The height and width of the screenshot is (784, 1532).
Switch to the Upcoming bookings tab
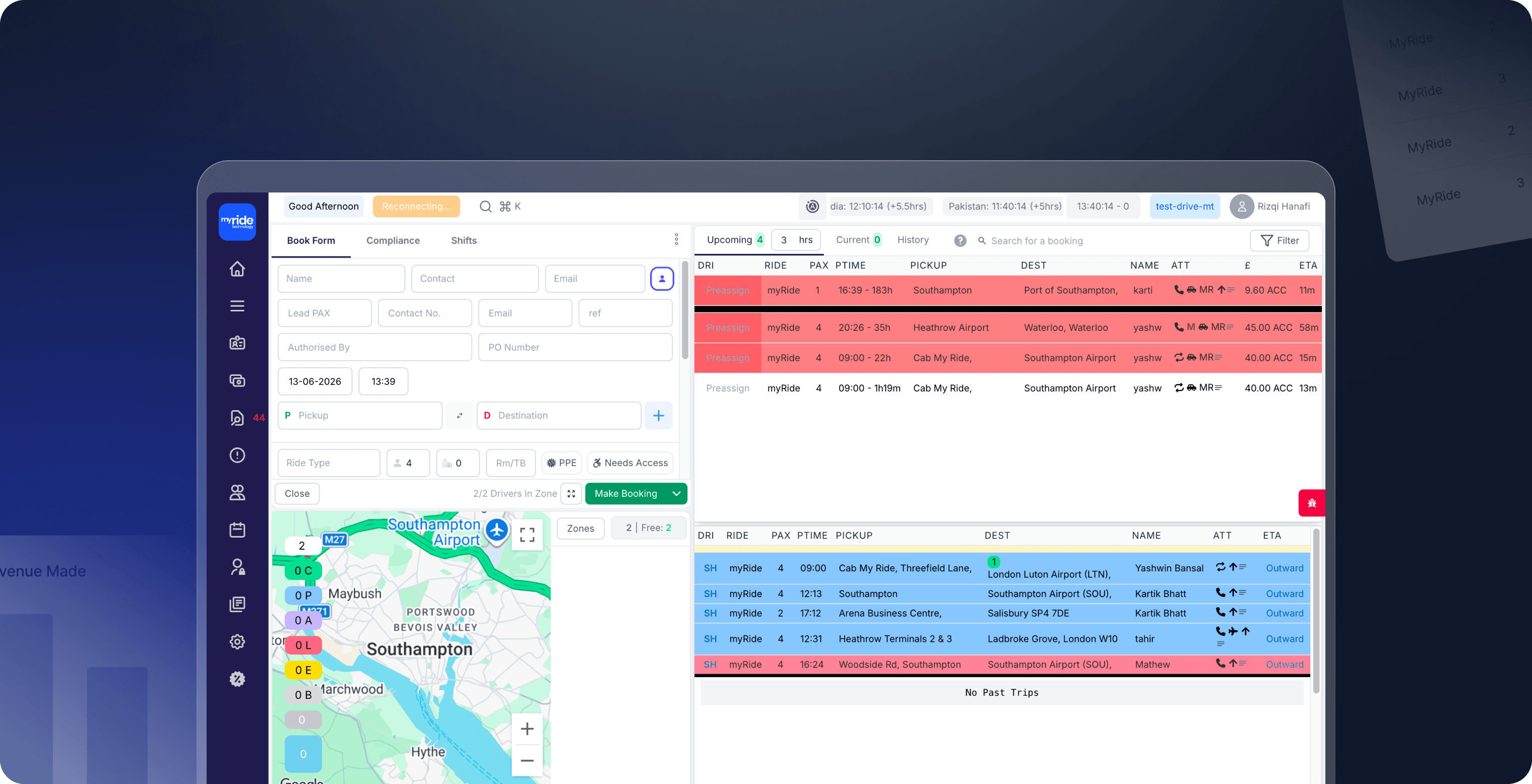pos(735,239)
